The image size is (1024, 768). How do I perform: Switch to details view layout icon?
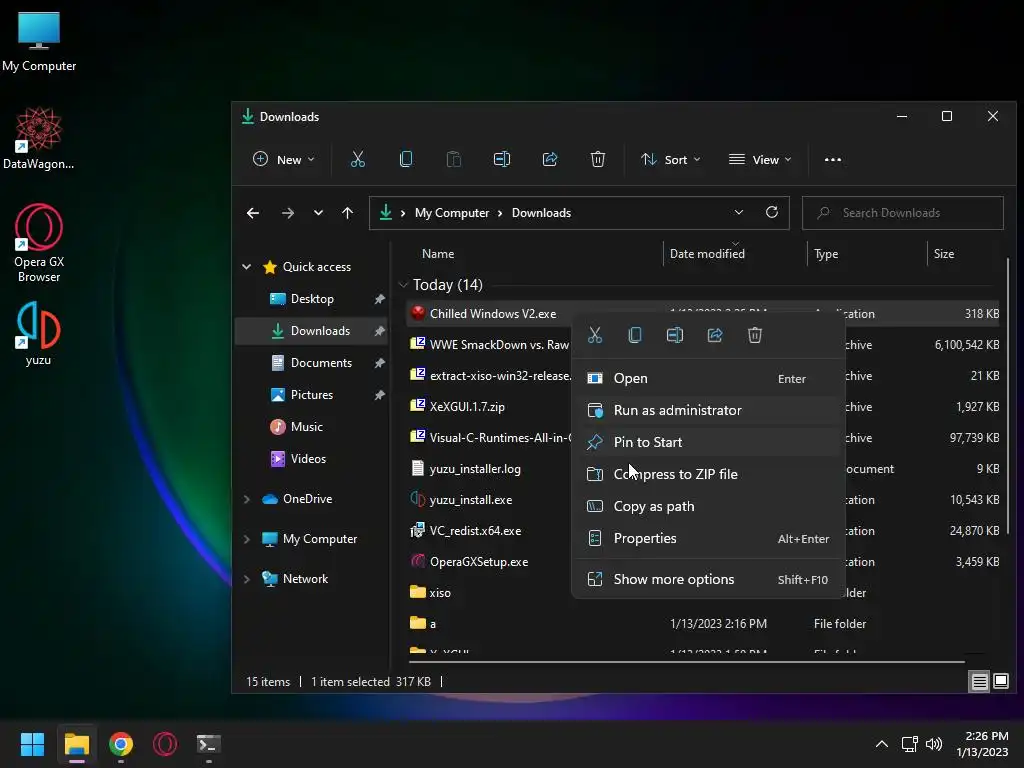click(980, 682)
